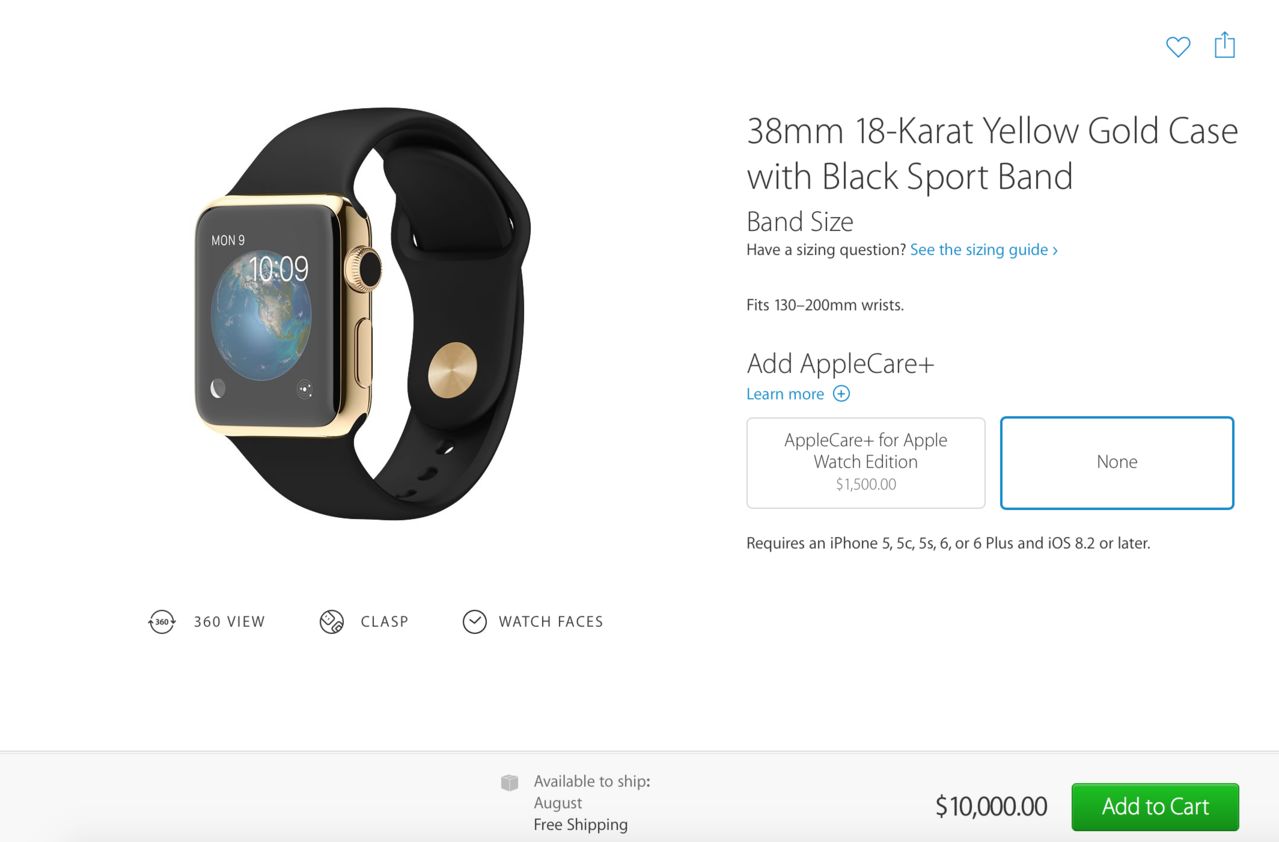Viewport: 1279px width, 842px height.
Task: Click the gold band pin on strap
Action: click(x=452, y=371)
